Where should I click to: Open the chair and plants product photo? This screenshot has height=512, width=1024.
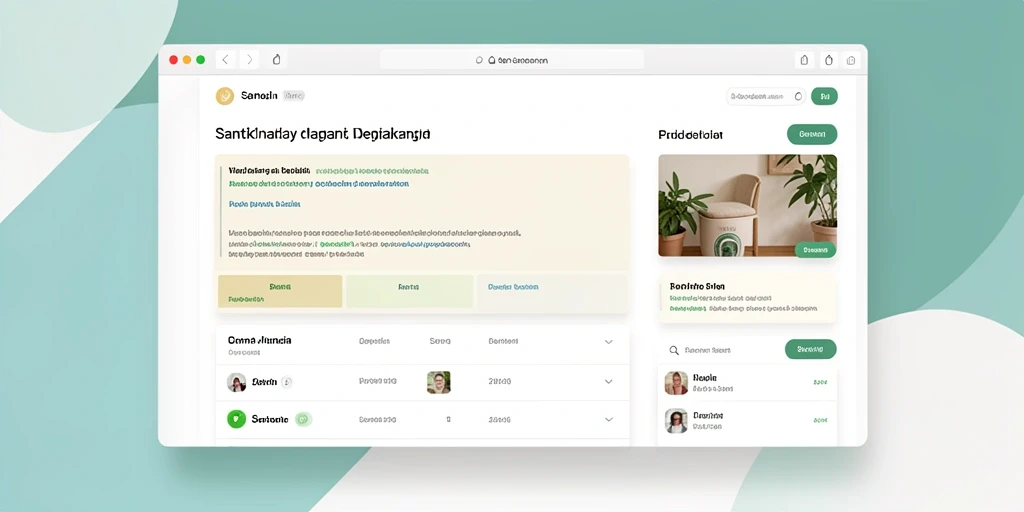pyautogui.click(x=747, y=206)
